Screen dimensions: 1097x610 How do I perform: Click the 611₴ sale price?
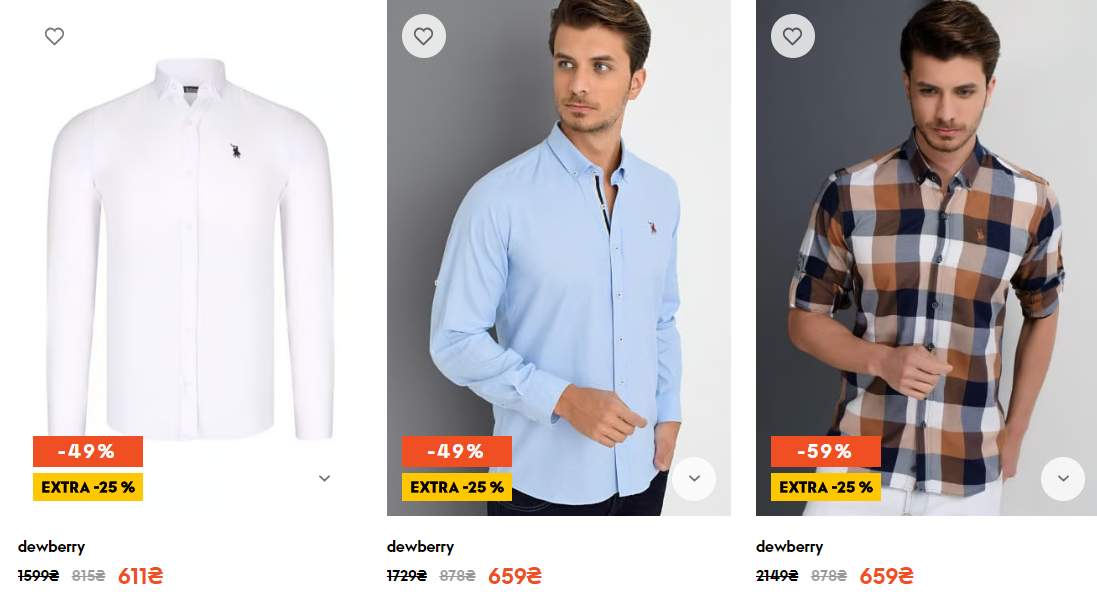[x=140, y=576]
